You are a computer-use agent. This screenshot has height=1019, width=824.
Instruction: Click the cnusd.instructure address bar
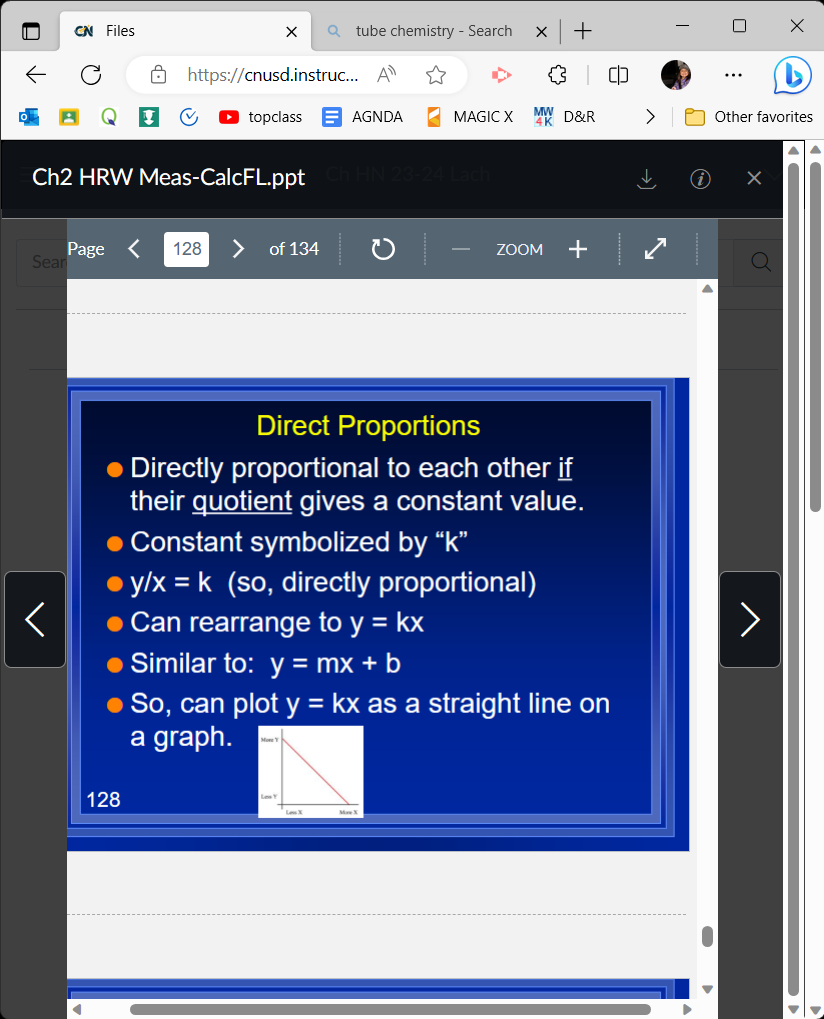coord(272,75)
